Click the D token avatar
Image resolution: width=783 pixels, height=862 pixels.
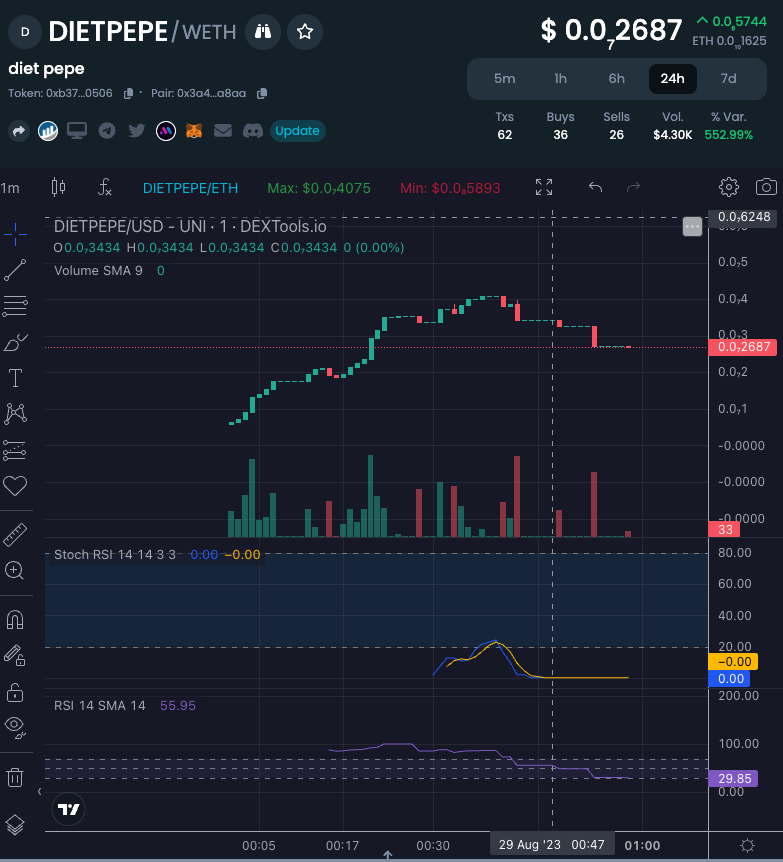25,32
